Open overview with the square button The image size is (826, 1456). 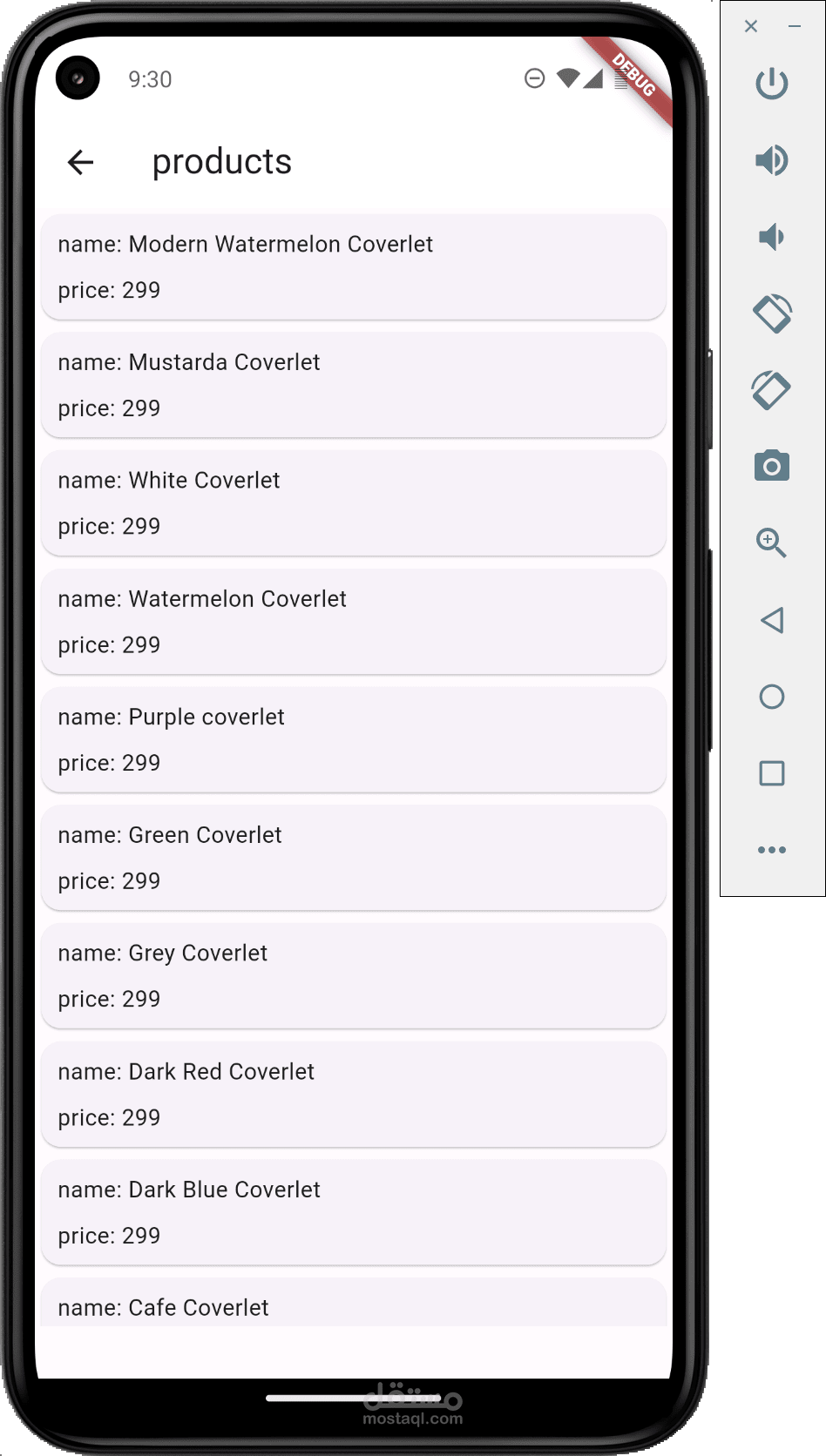pyautogui.click(x=772, y=773)
